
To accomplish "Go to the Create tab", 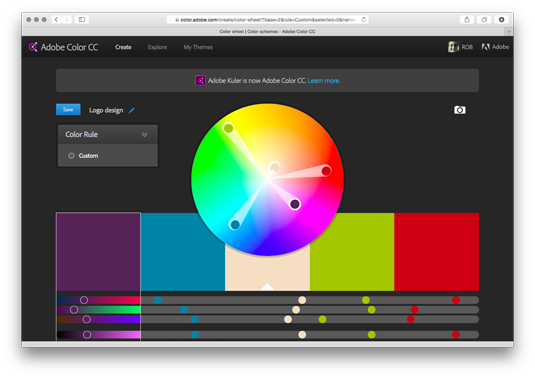I will tap(123, 47).
